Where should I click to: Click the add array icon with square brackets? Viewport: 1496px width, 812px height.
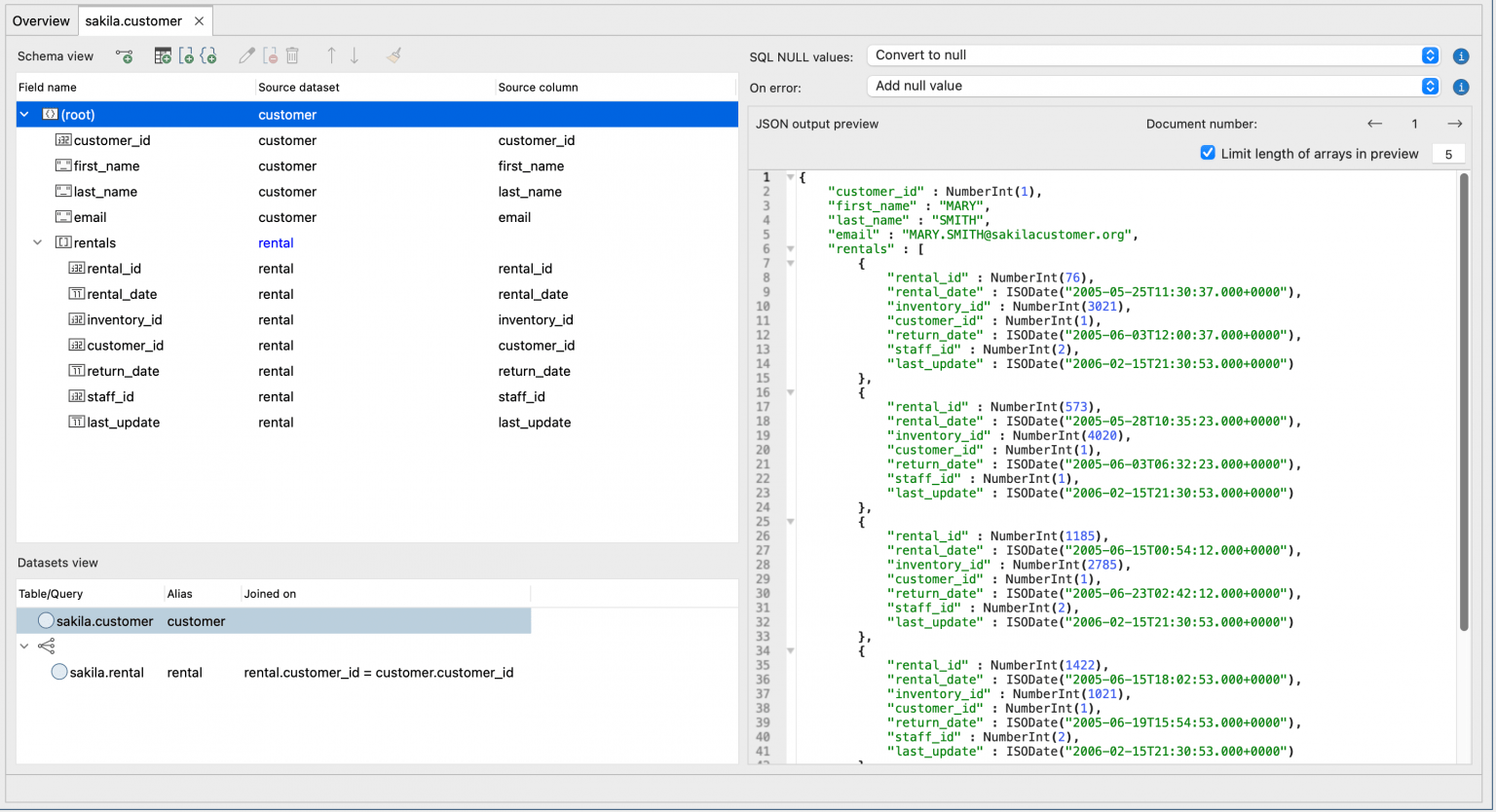point(186,56)
